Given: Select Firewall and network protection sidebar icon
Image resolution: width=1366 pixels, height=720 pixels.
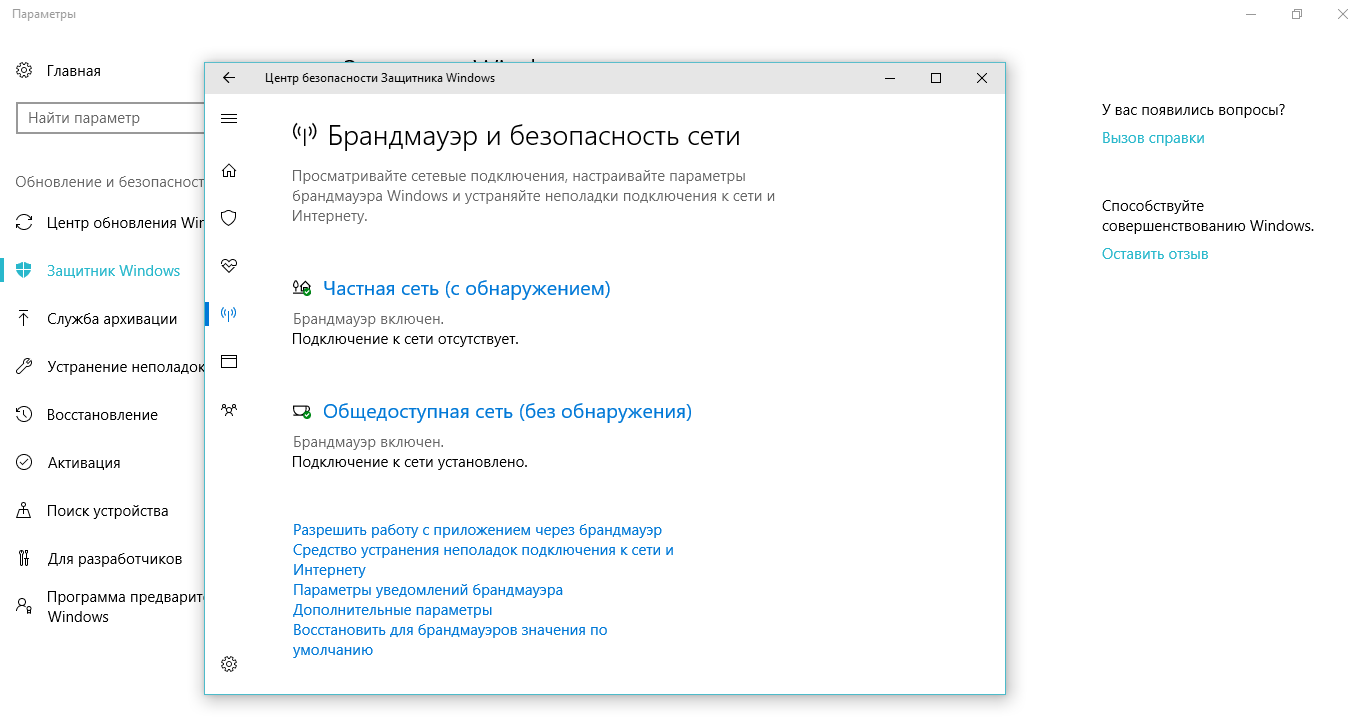Looking at the screenshot, I should pos(229,314).
